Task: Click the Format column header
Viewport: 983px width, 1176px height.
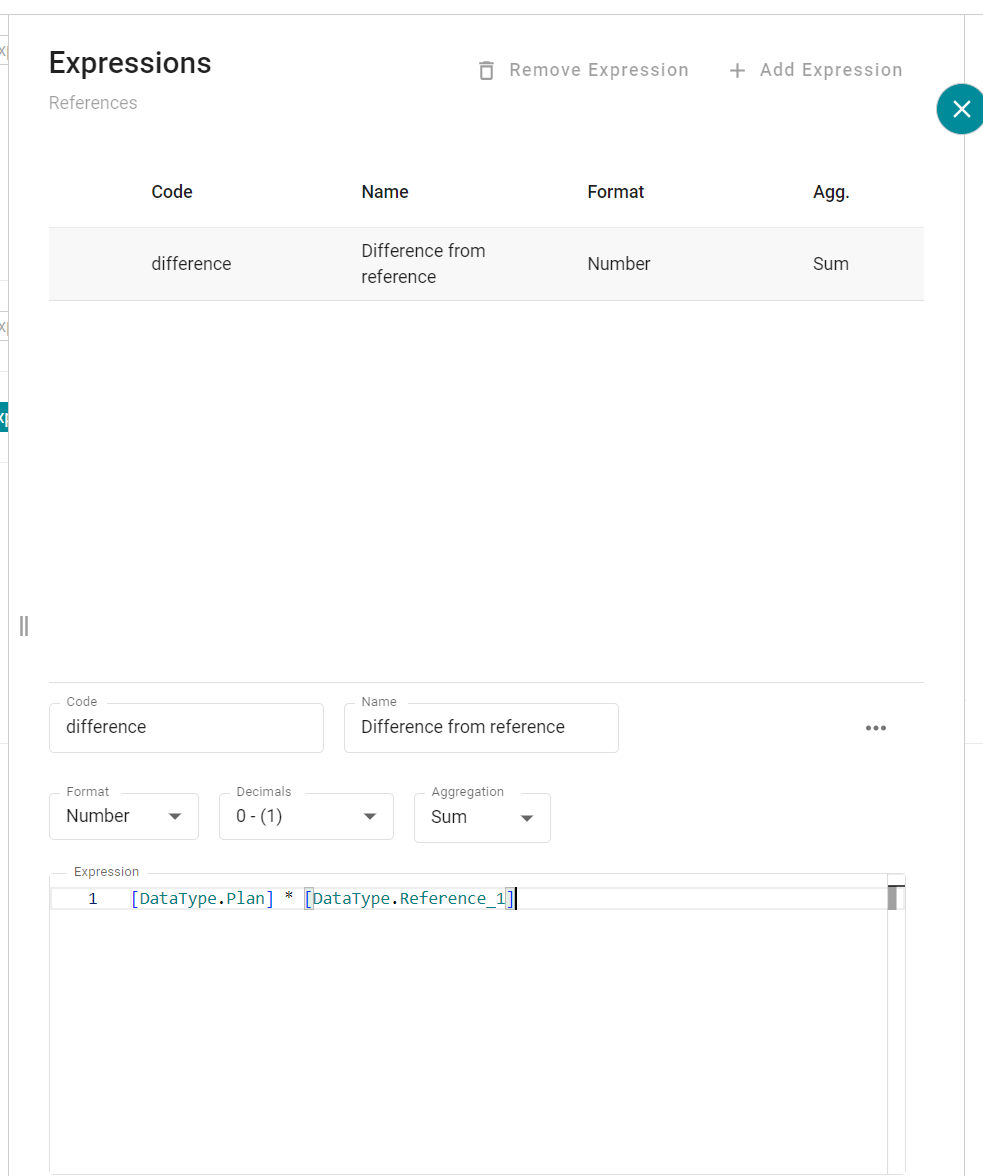Action: click(x=616, y=192)
